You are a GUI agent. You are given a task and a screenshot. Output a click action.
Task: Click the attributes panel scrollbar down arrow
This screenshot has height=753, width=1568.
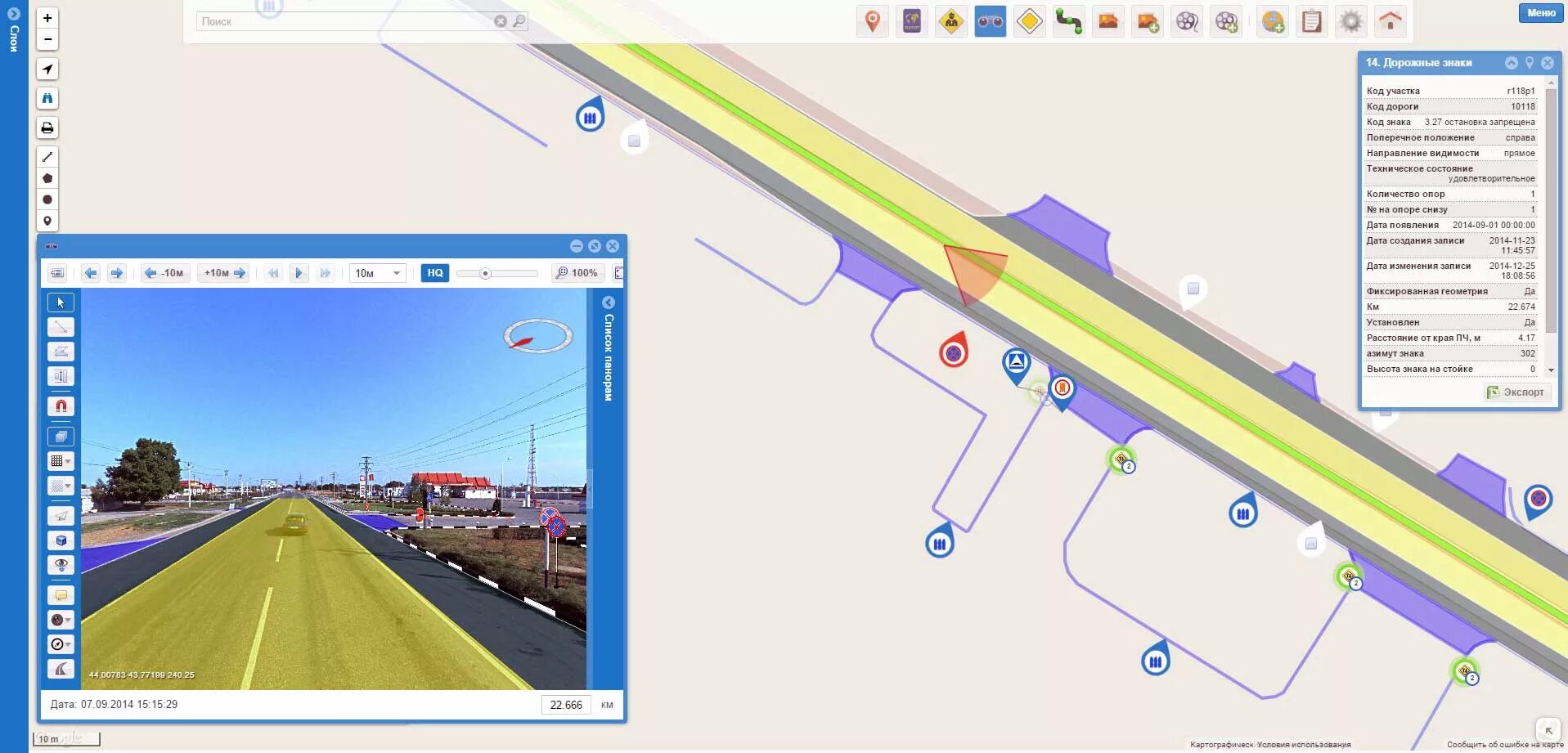point(1551,370)
